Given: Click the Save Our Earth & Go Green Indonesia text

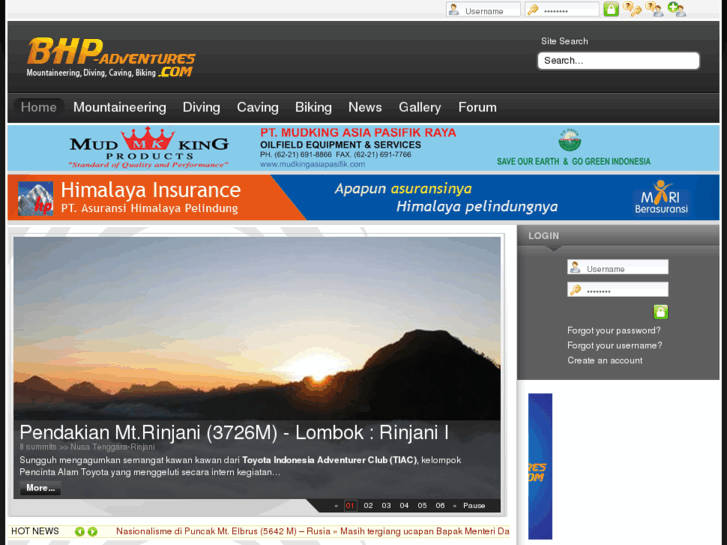Looking at the screenshot, I should (x=574, y=161).
